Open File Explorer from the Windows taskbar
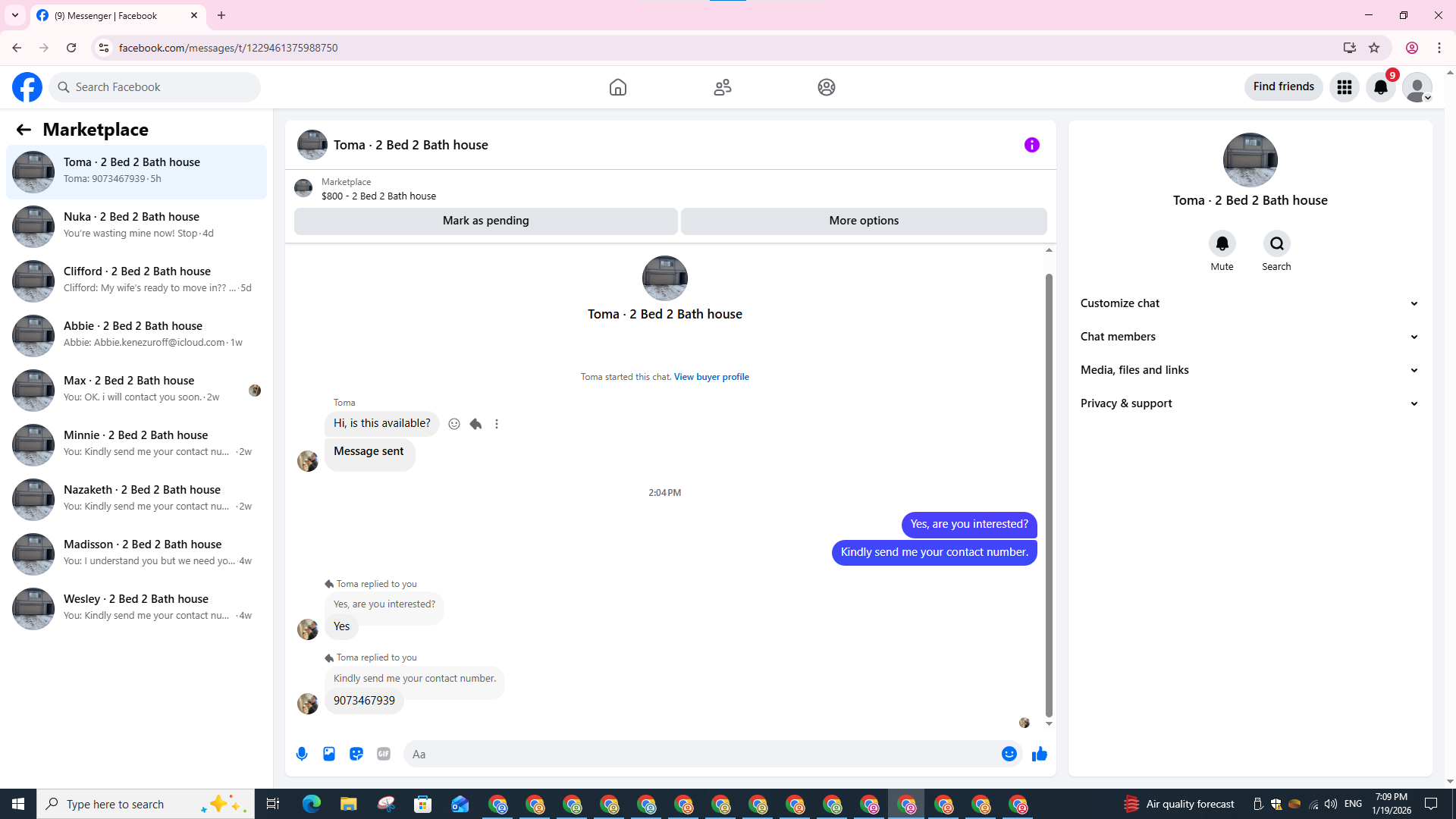1456x819 pixels. click(x=348, y=804)
